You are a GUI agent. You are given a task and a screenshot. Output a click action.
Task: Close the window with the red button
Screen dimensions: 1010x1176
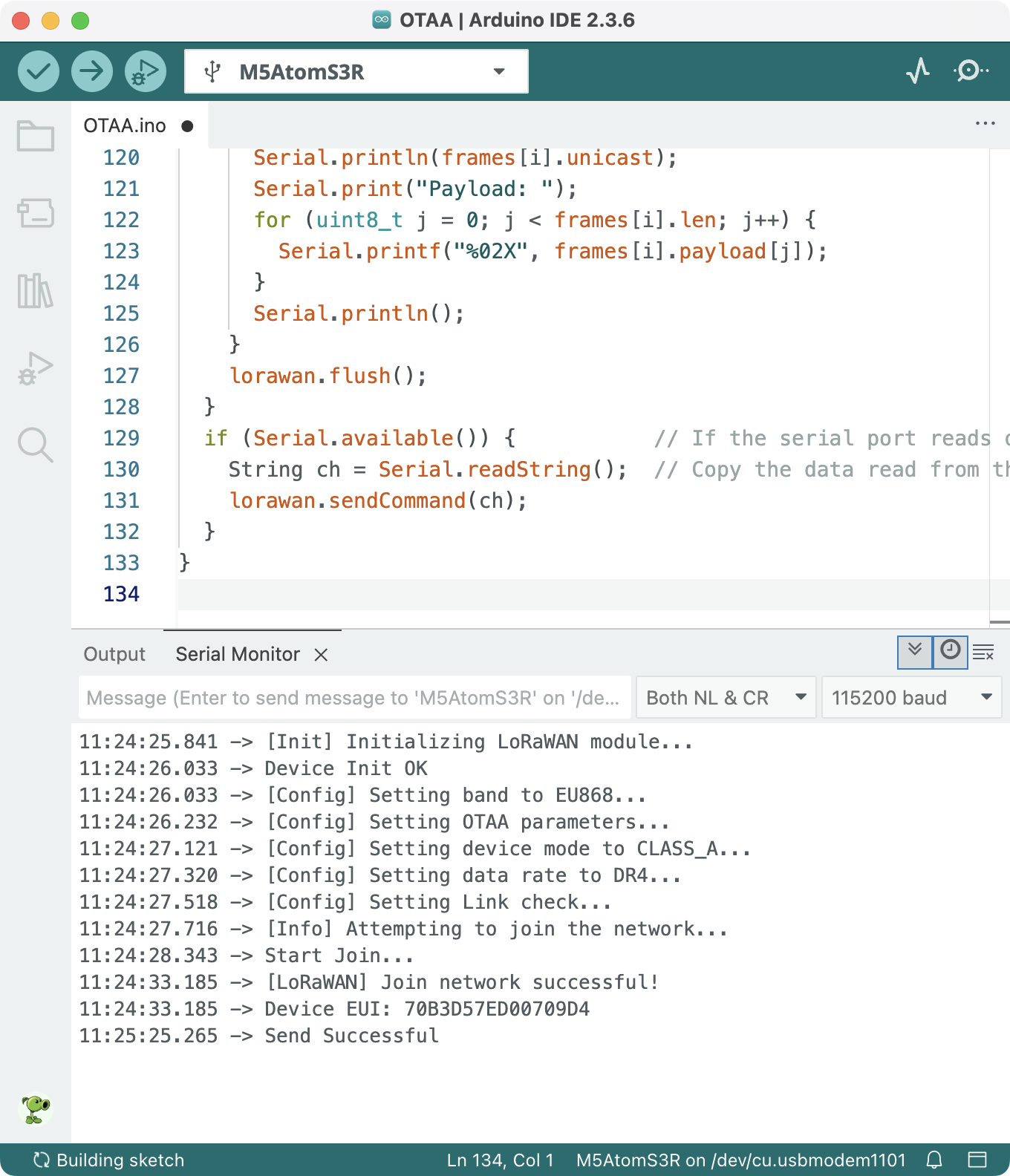click(x=21, y=21)
